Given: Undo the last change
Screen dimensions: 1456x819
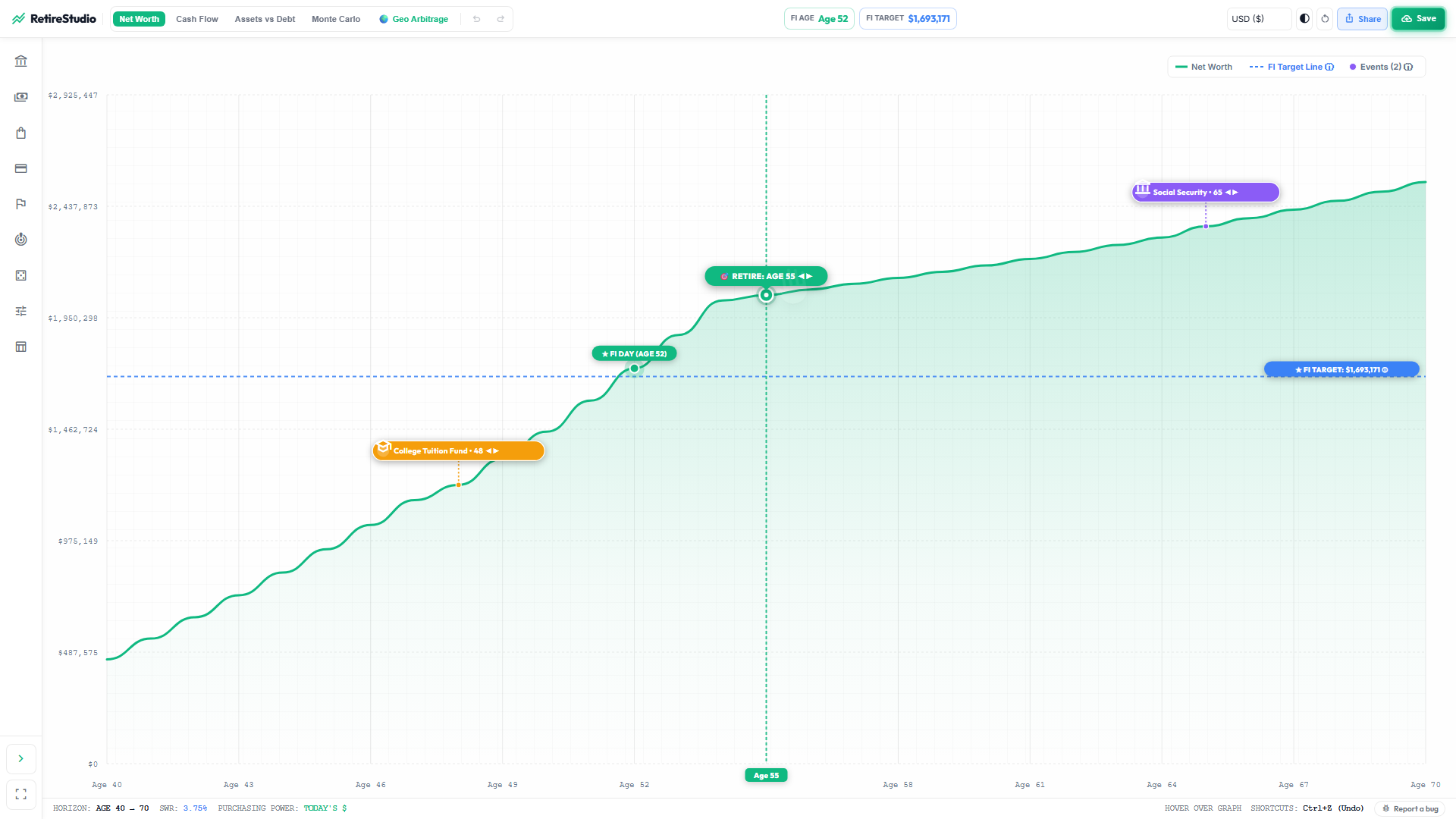Looking at the screenshot, I should (477, 19).
